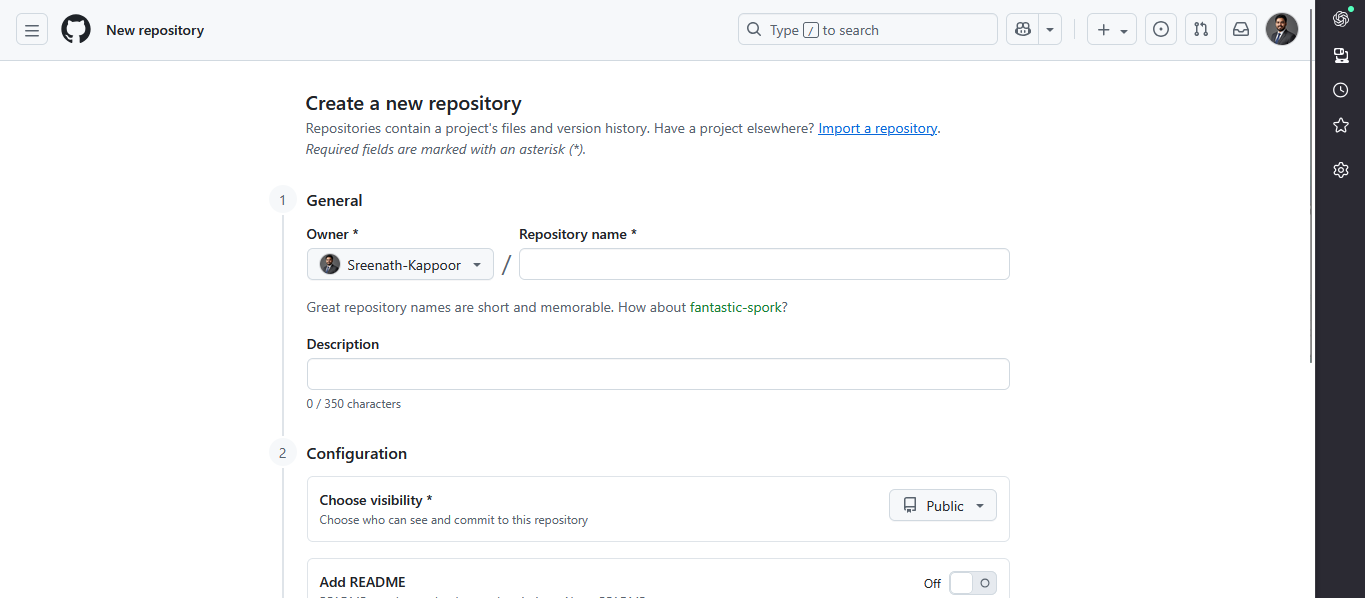
Task: Open the Copilot dropdown arrow
Action: [x=1050, y=30]
